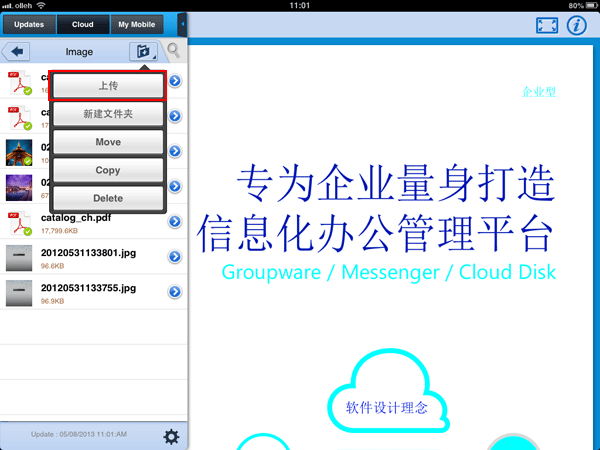The height and width of the screenshot is (450, 600).
Task: Open the folder actions menu icon
Action: click(x=143, y=51)
